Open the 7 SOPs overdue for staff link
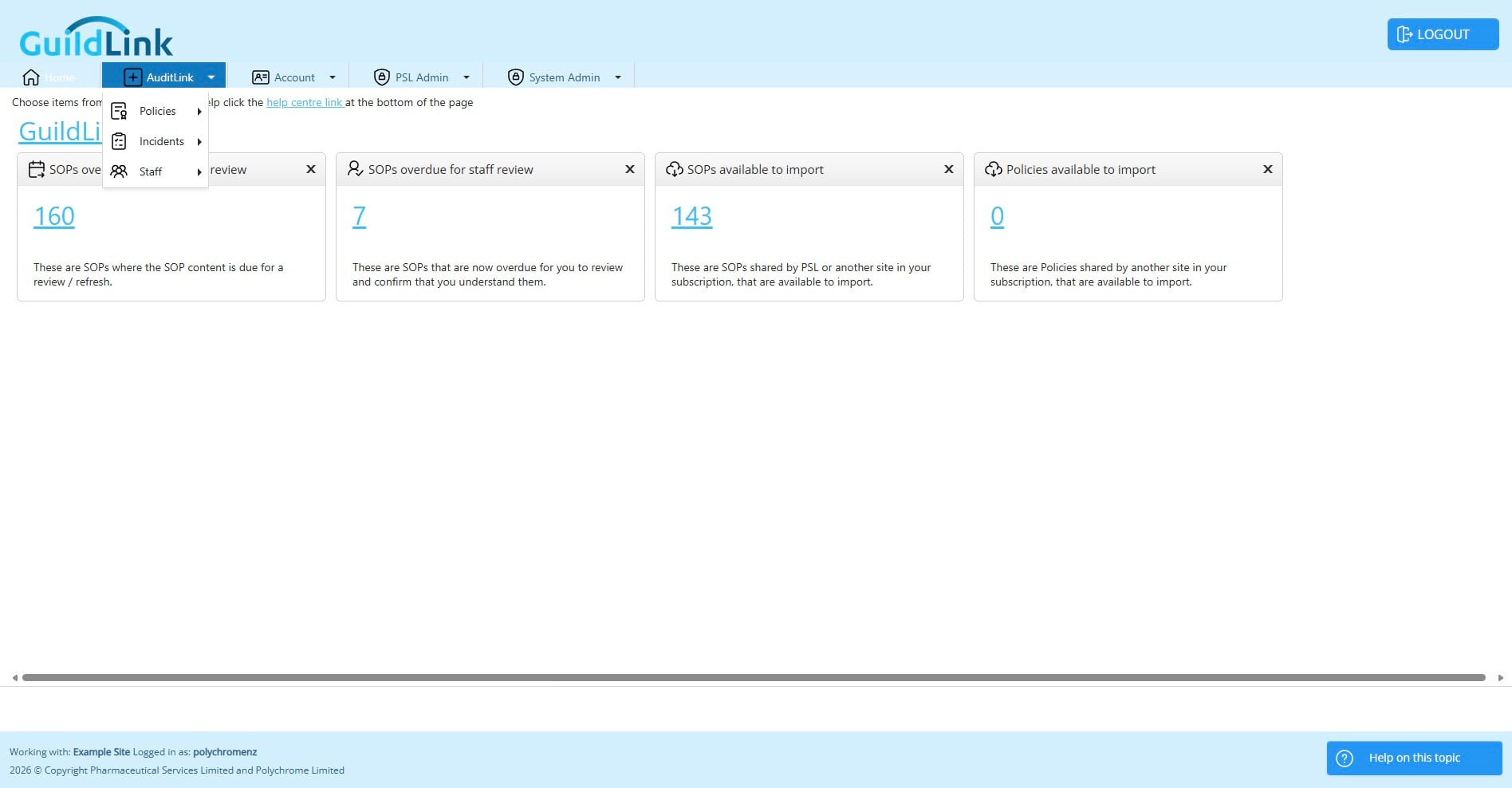The image size is (1512, 788). point(359,216)
